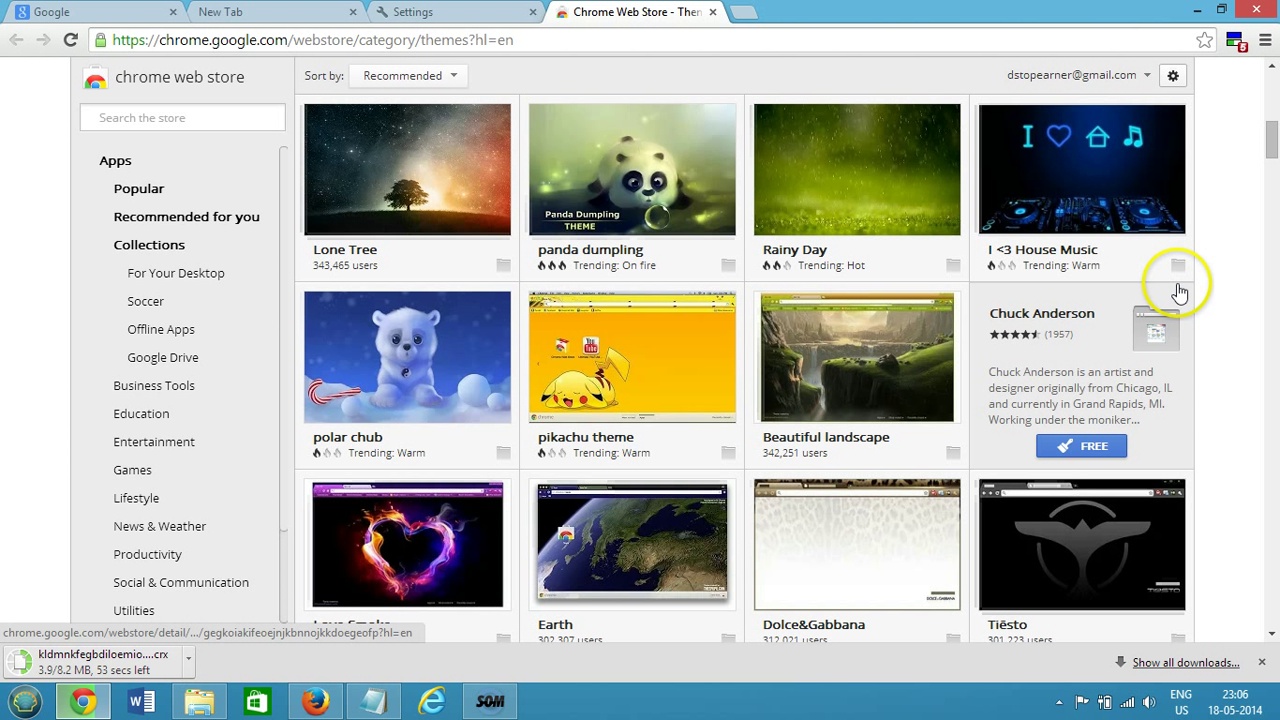Open the Earth theme thumbnail
This screenshot has width=1280, height=720.
[x=632, y=544]
